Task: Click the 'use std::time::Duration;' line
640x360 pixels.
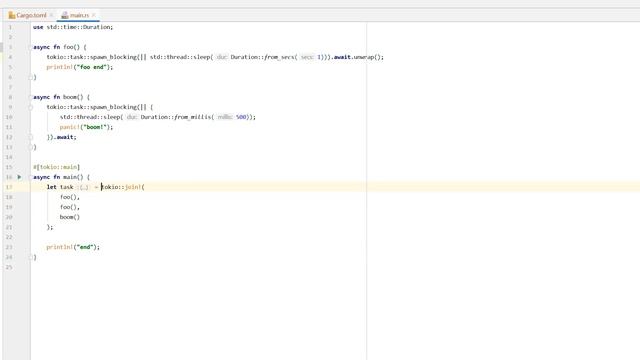Action: point(73,27)
